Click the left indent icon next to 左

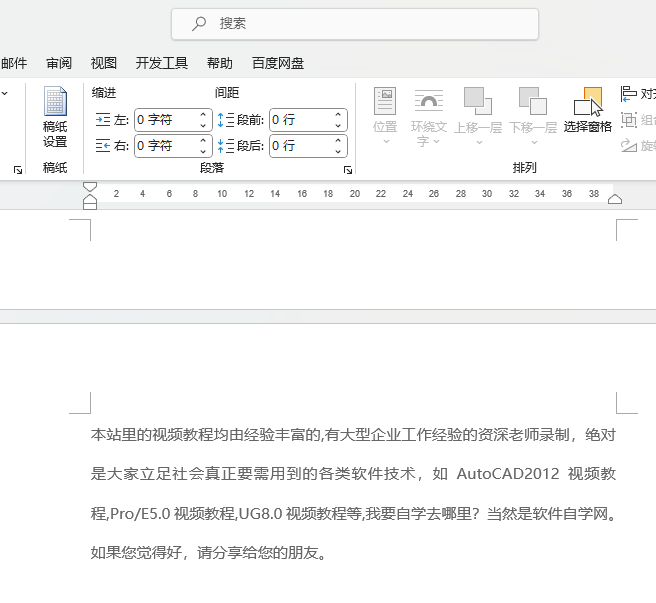coord(102,120)
